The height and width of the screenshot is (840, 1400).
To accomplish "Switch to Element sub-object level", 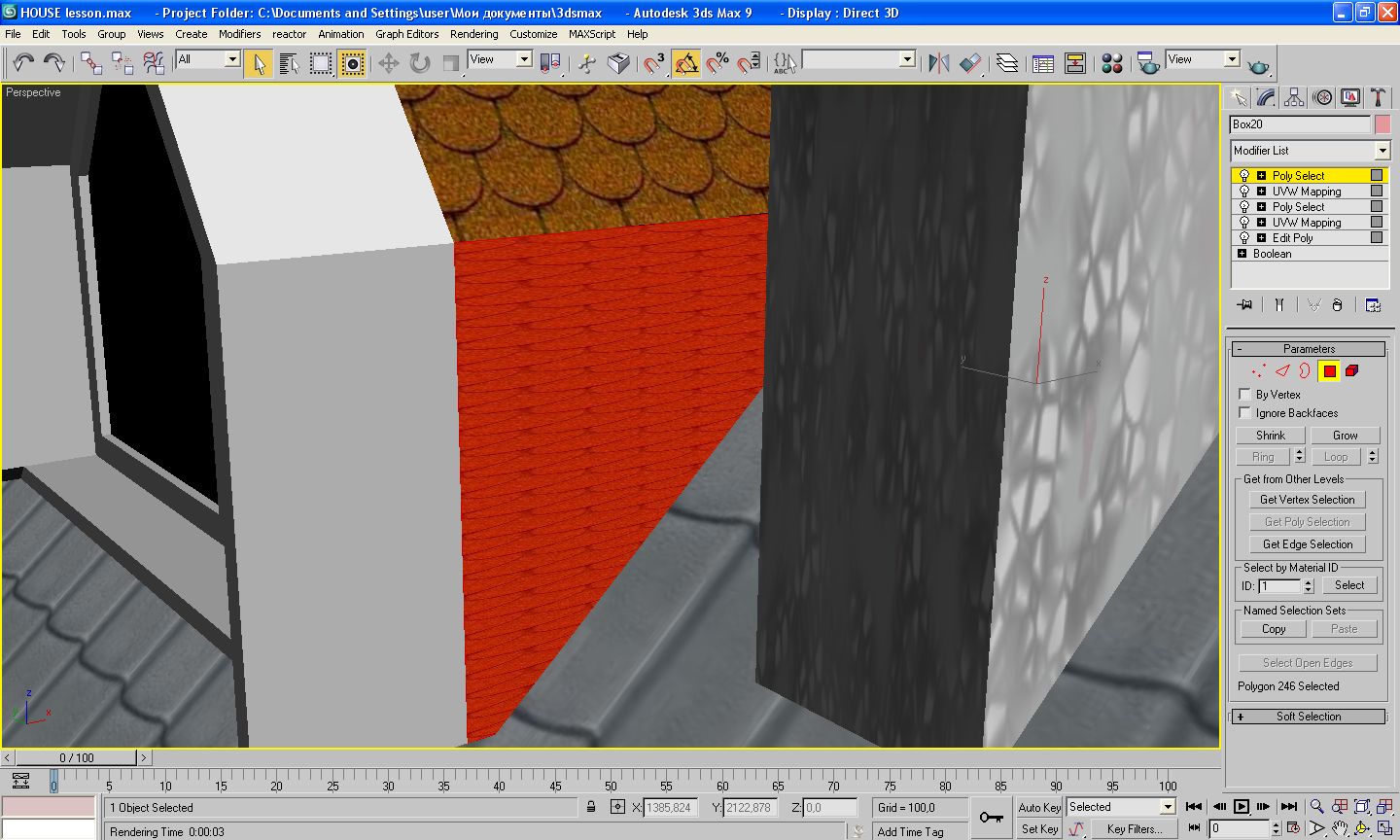I will point(1352,370).
